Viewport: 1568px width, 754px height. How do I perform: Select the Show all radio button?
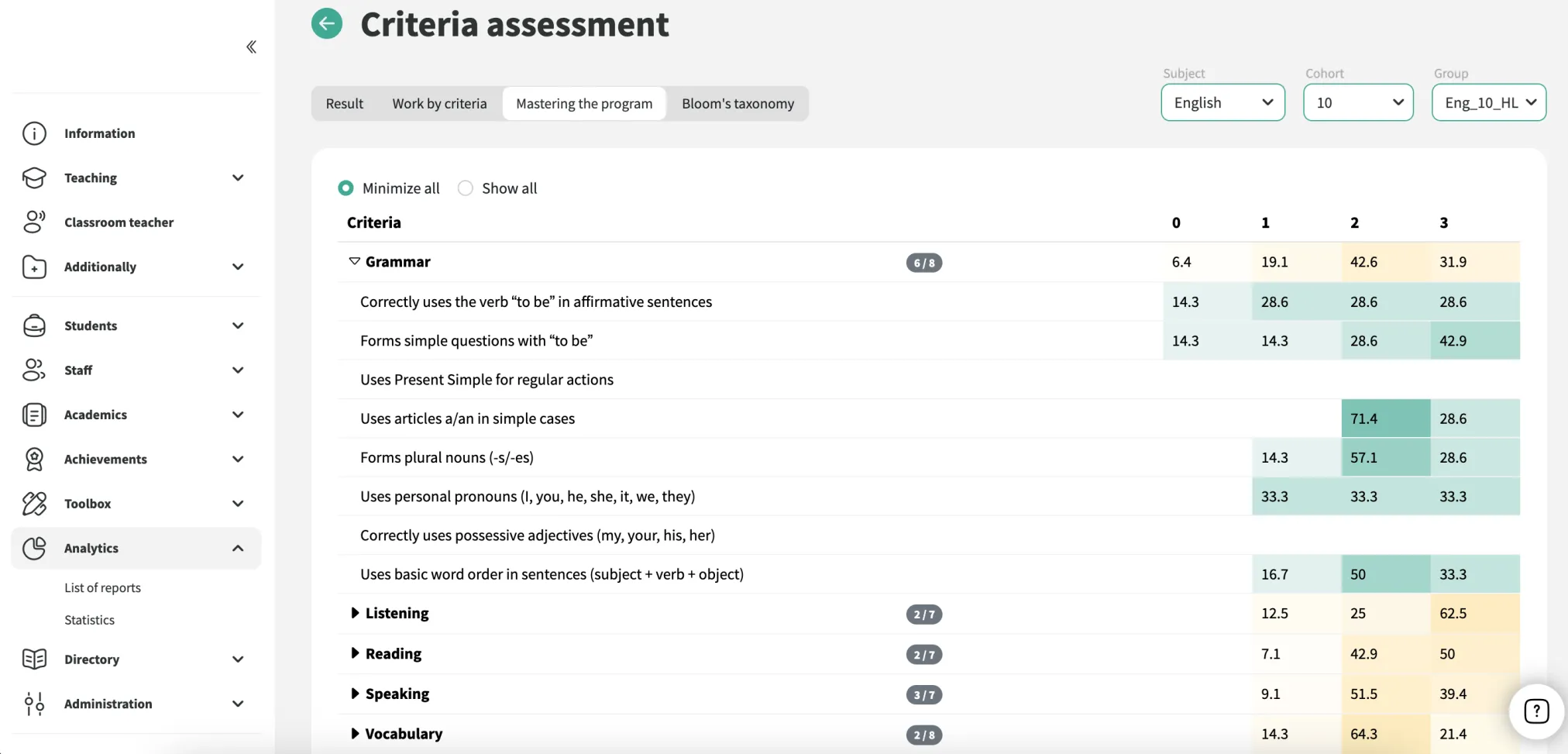click(x=465, y=188)
